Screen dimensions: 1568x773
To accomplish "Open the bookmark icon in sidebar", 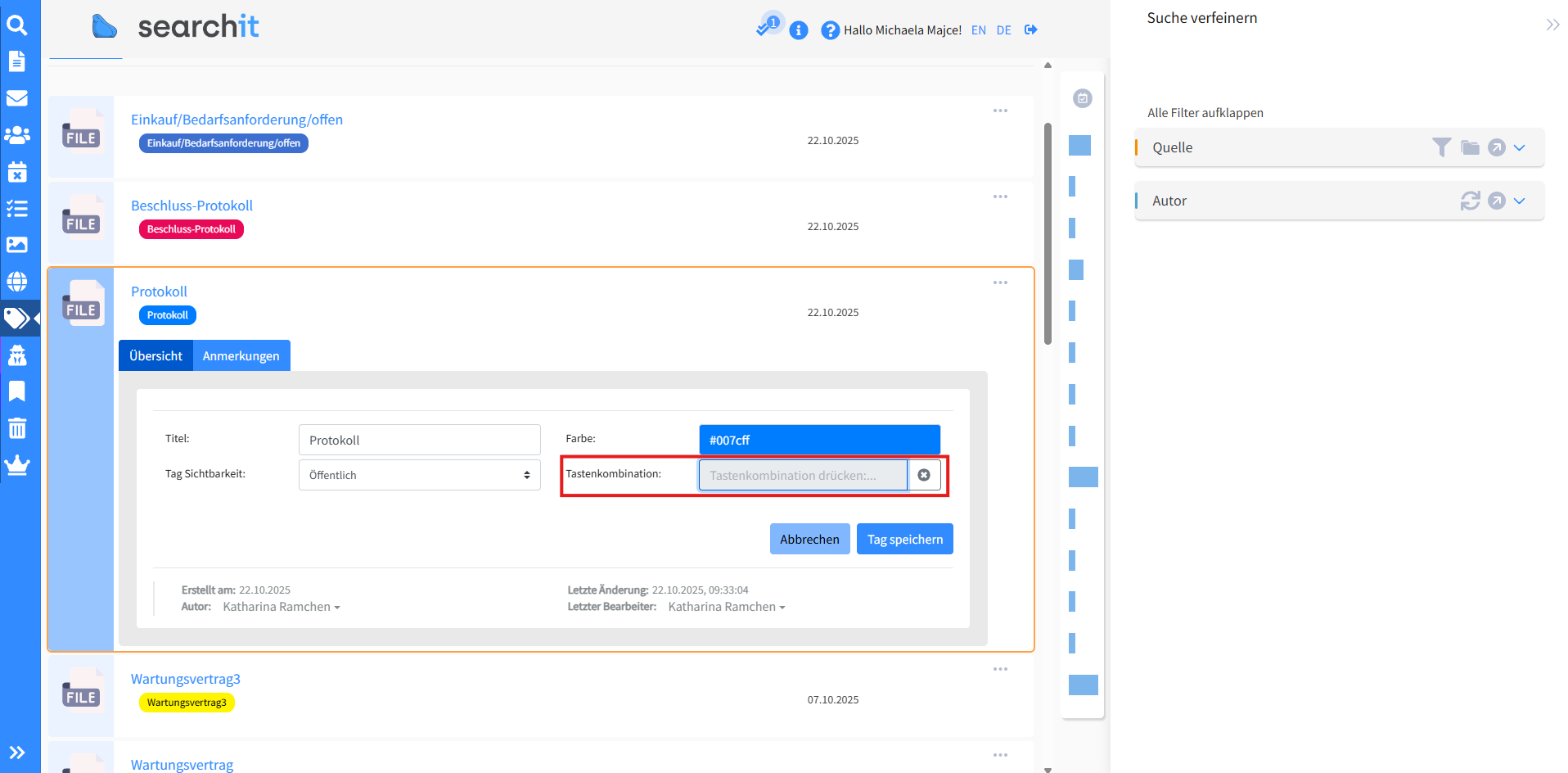I will 17,391.
